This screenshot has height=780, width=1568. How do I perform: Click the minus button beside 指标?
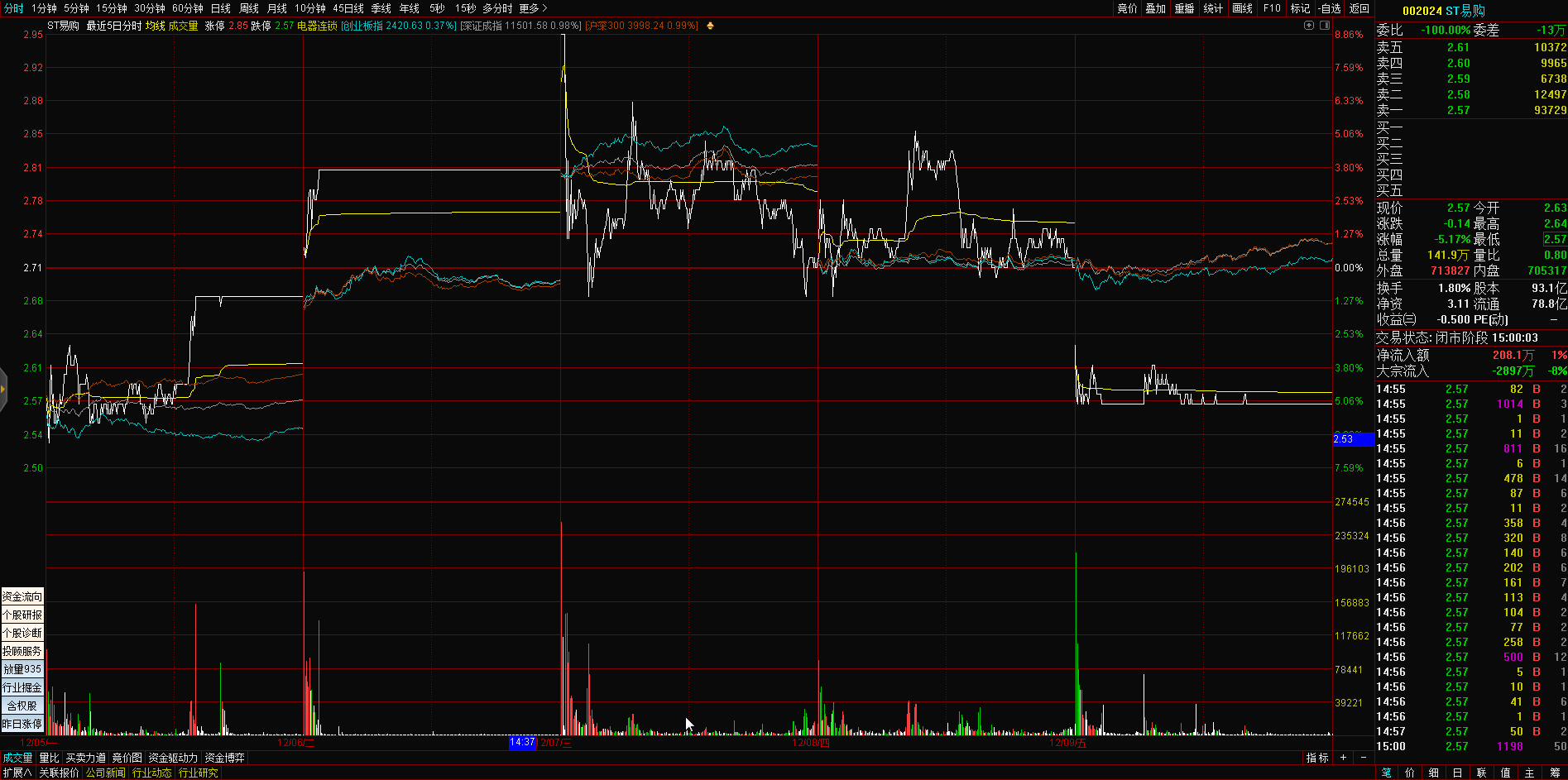point(1363,758)
